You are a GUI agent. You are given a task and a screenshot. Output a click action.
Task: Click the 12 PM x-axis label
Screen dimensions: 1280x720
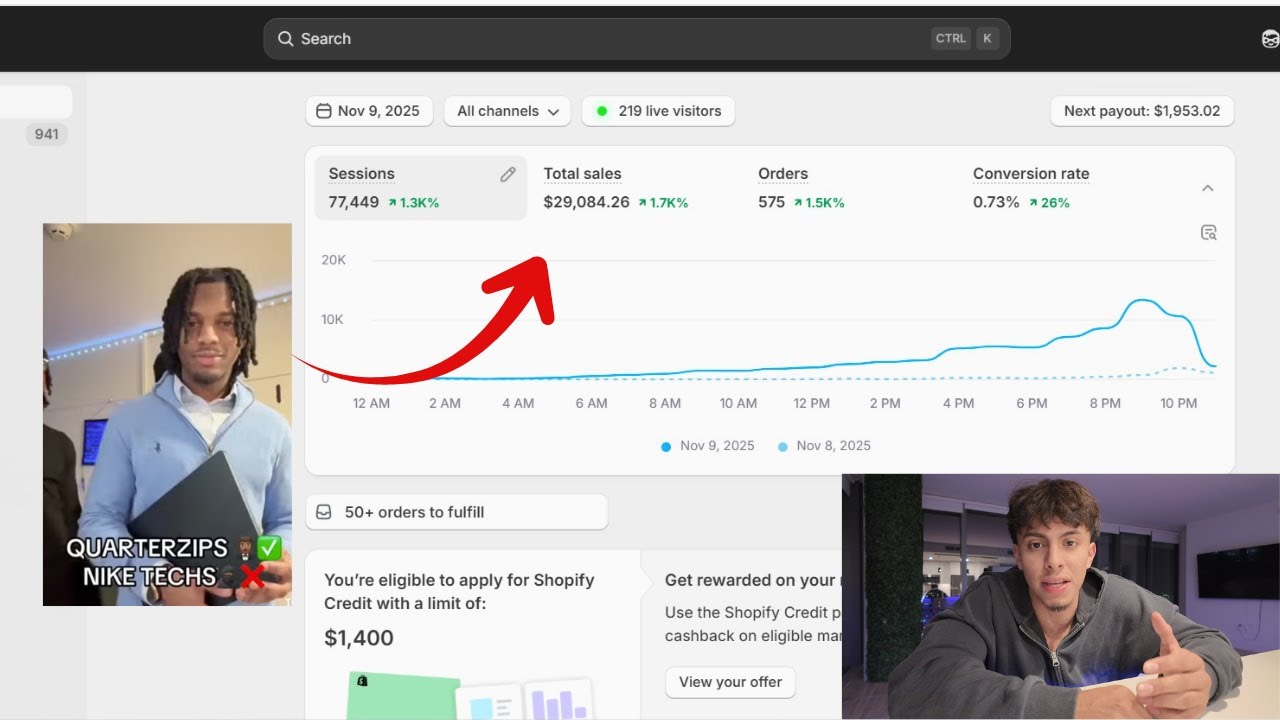tap(811, 404)
